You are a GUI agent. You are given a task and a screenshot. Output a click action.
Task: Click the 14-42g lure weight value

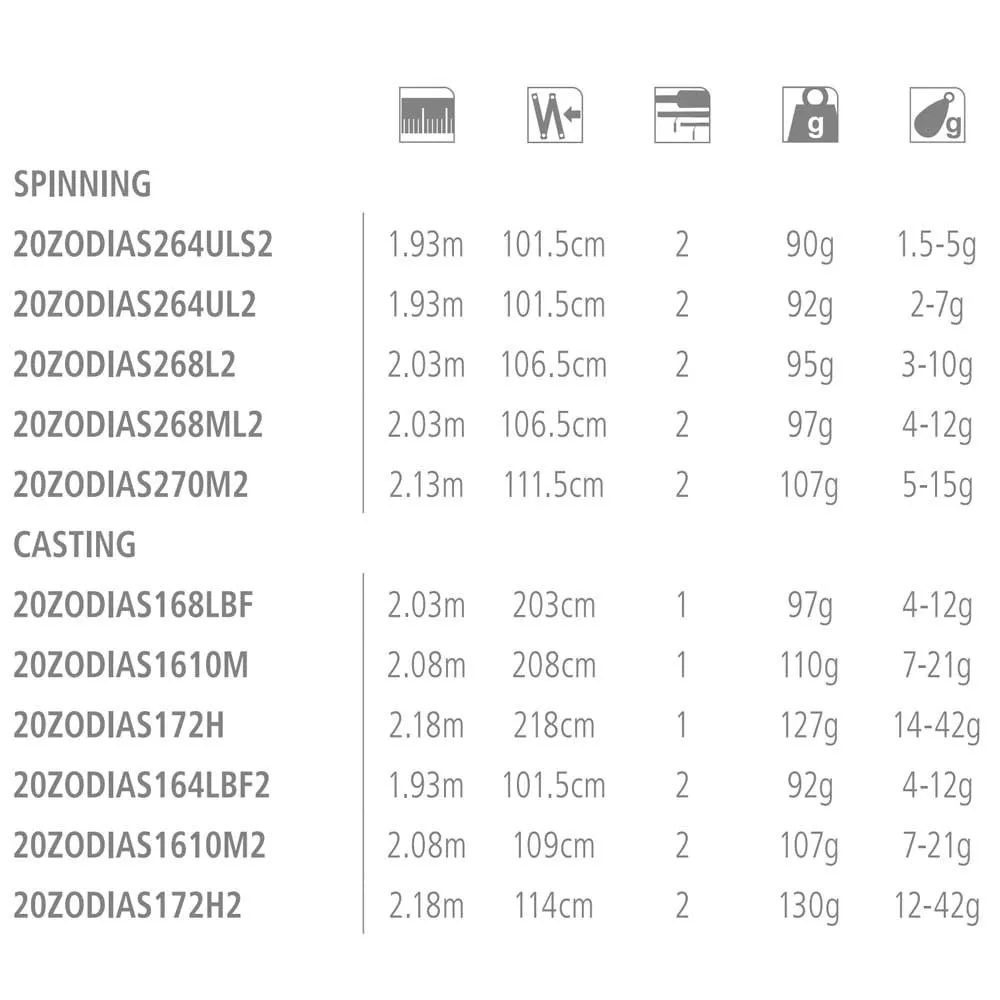937,726
